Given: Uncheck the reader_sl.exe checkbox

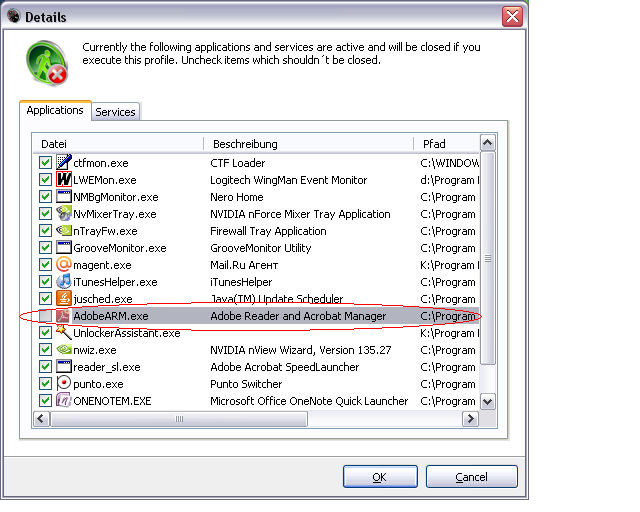Looking at the screenshot, I should coord(45,367).
